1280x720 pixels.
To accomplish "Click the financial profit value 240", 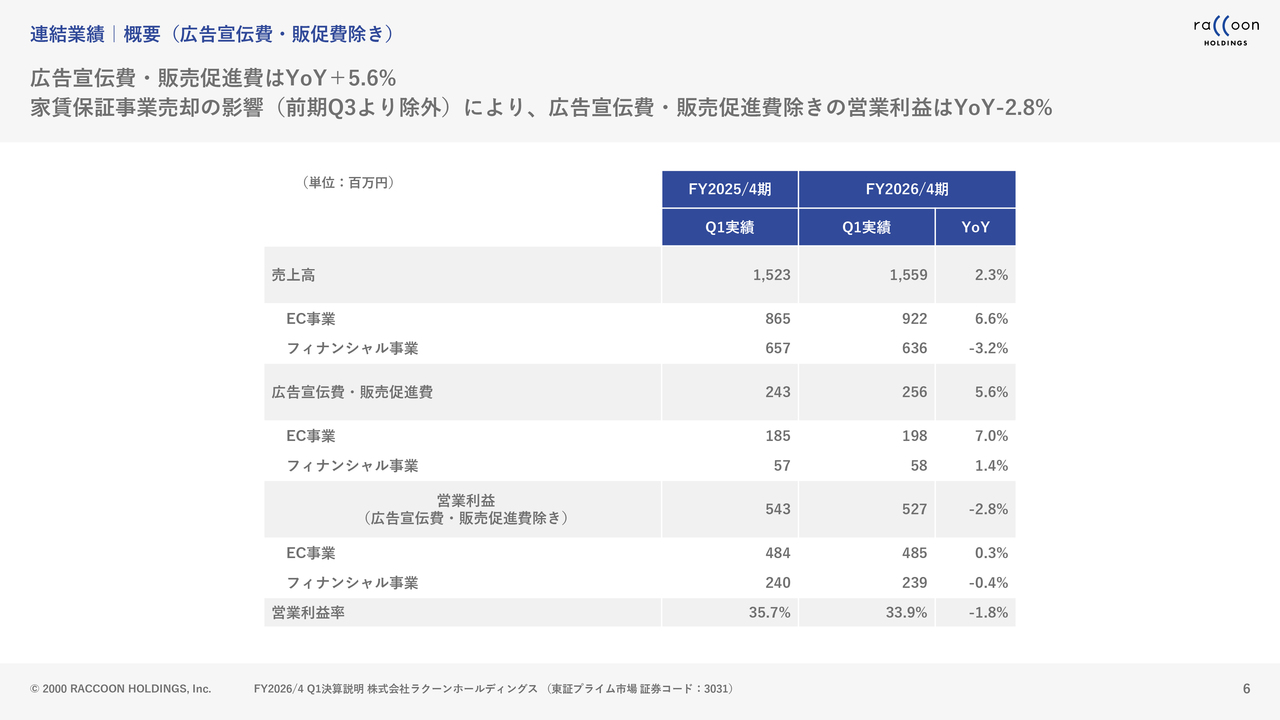I will tap(778, 582).
